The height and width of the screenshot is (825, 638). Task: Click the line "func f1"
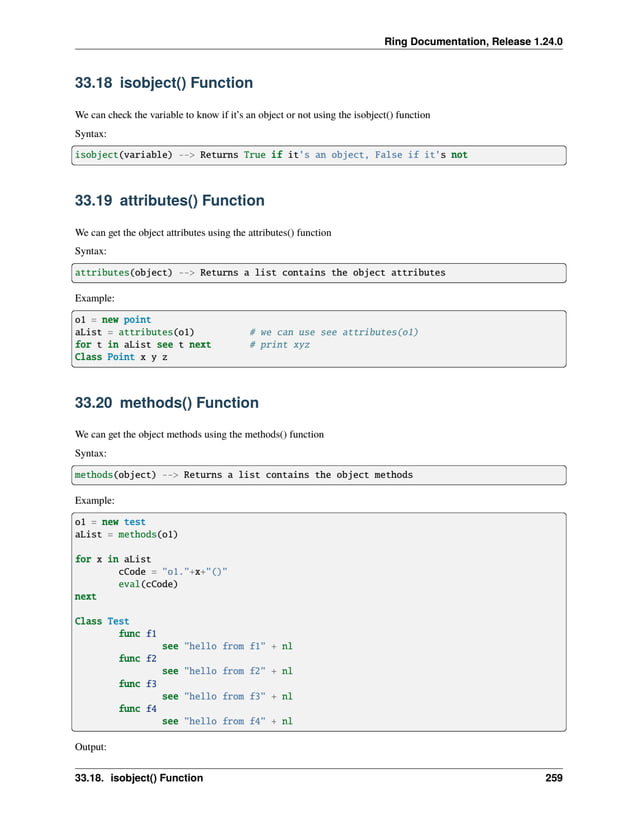coord(137,634)
